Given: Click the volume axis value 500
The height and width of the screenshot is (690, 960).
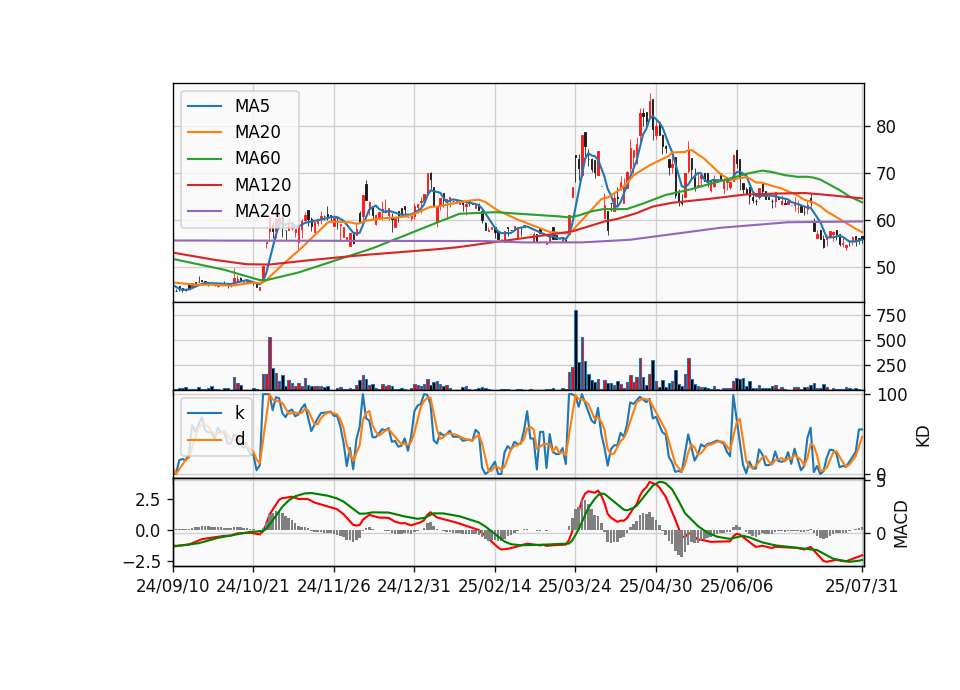Looking at the screenshot, I should coord(891,341).
